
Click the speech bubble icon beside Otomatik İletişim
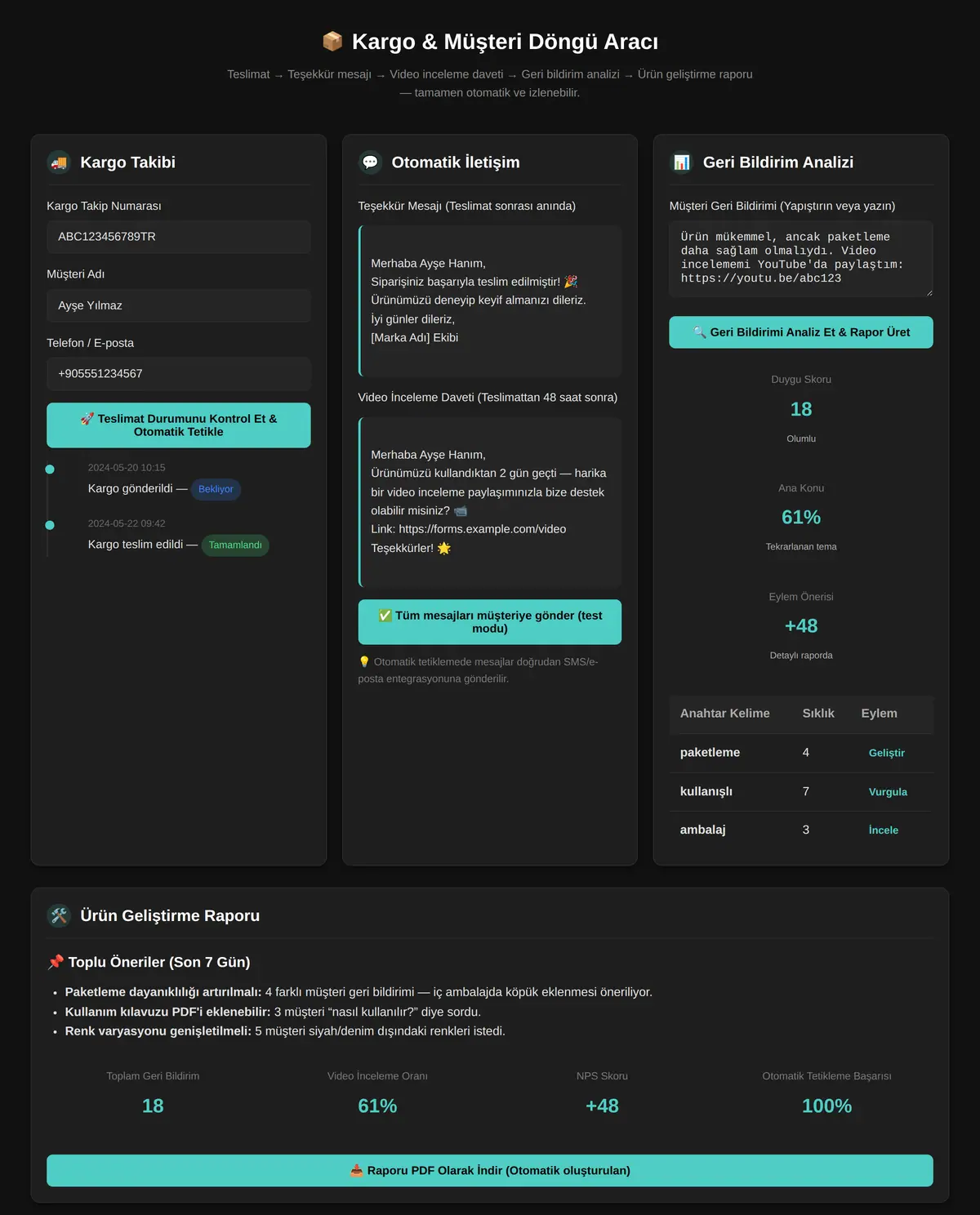pyautogui.click(x=370, y=162)
